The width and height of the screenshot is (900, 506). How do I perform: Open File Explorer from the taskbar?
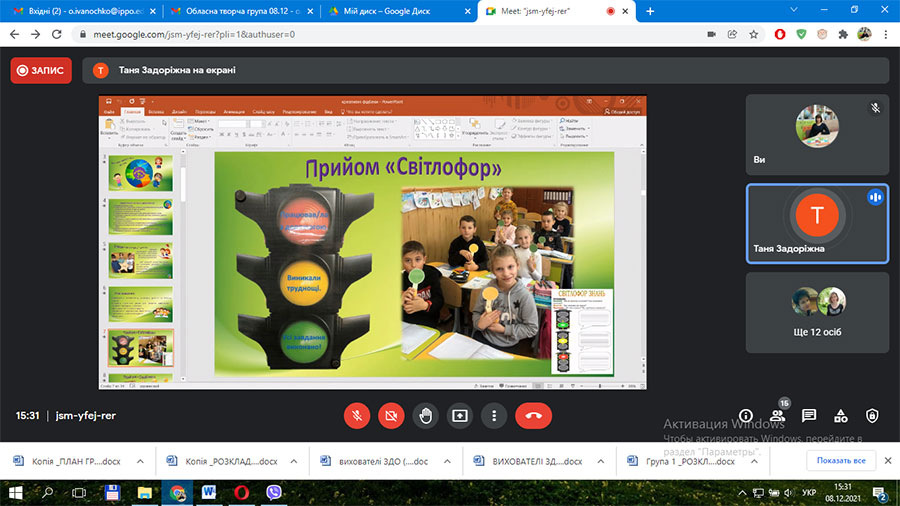pos(144,492)
